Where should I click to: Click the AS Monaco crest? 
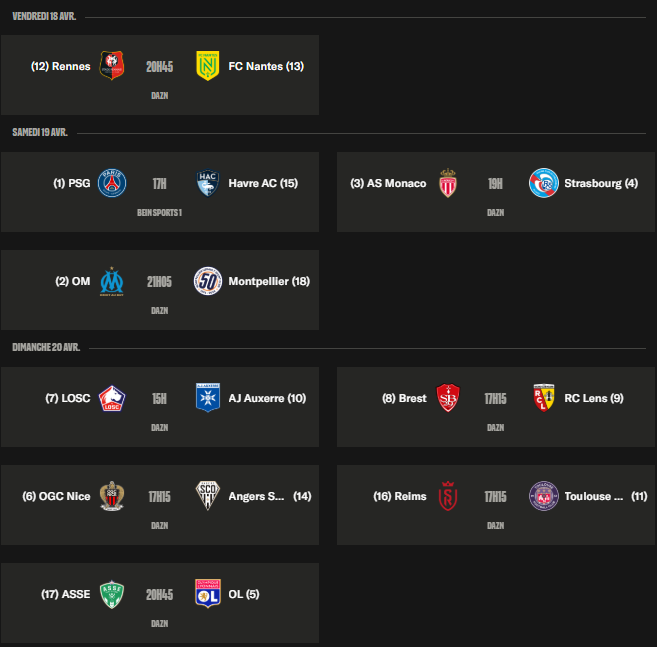448,183
